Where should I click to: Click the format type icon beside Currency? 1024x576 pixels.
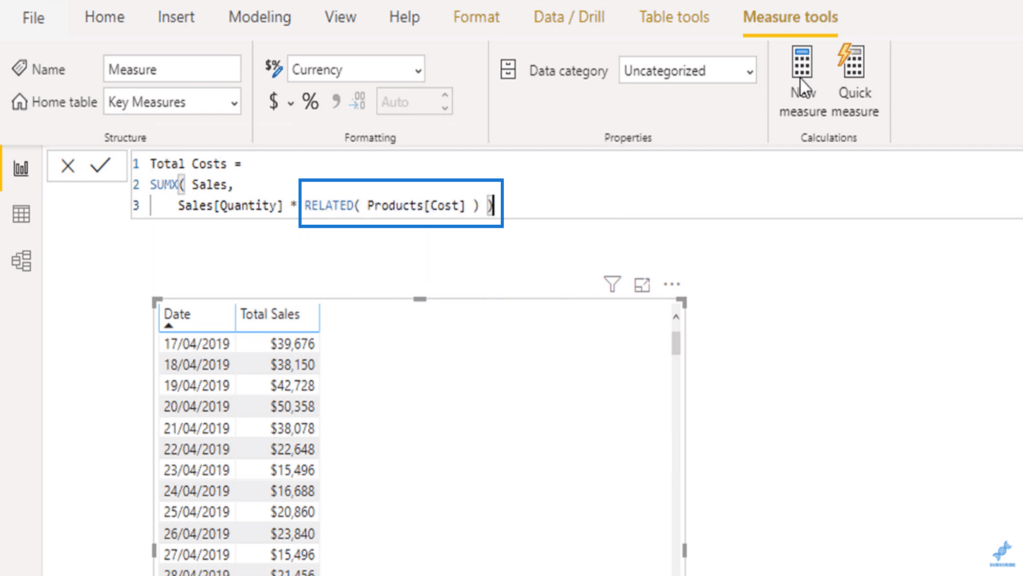(274, 68)
